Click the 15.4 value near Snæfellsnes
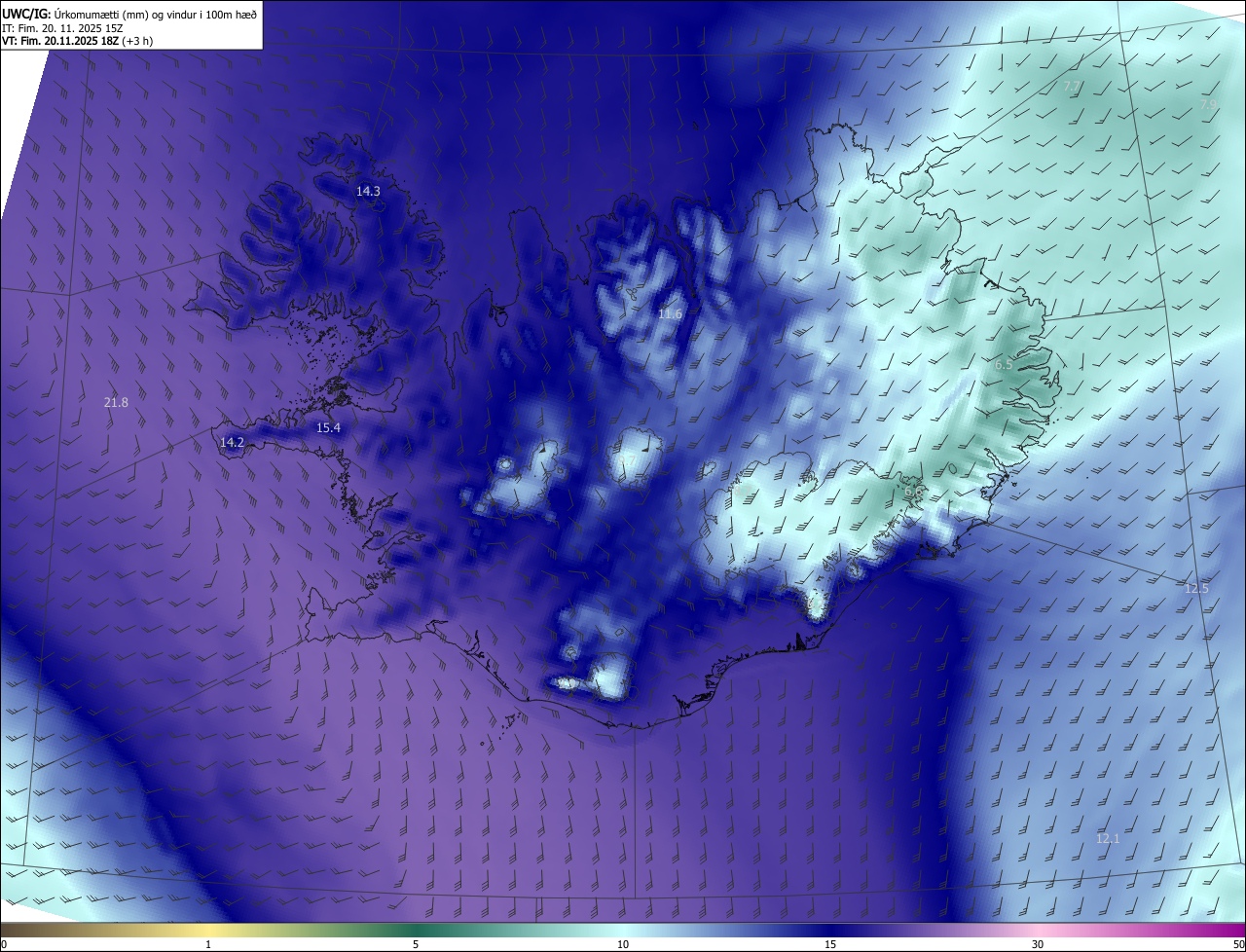Image resolution: width=1246 pixels, height=952 pixels. pos(329,428)
